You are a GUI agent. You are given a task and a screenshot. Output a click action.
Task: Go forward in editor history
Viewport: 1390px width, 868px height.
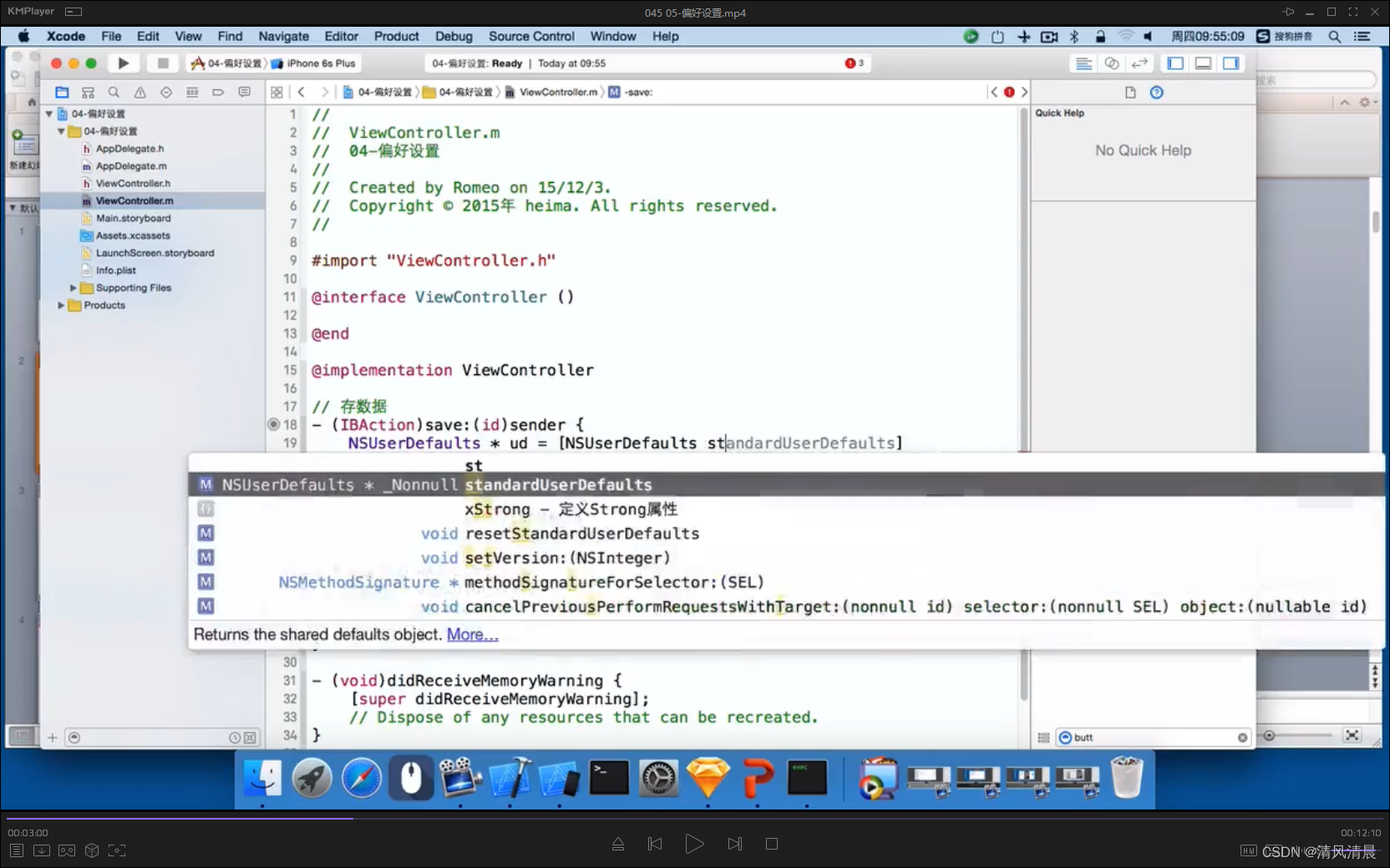(x=324, y=93)
